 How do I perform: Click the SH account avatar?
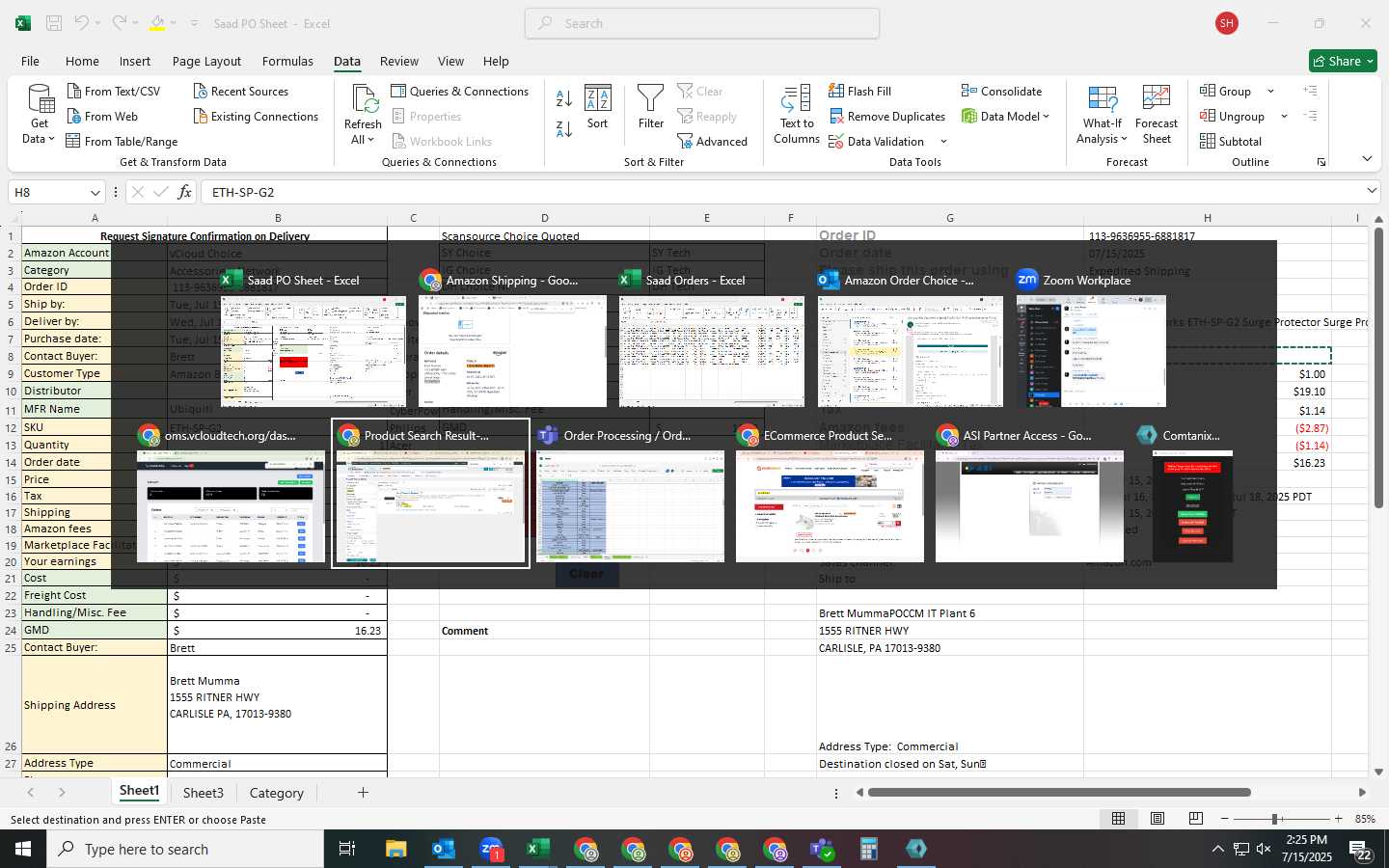1227,23
